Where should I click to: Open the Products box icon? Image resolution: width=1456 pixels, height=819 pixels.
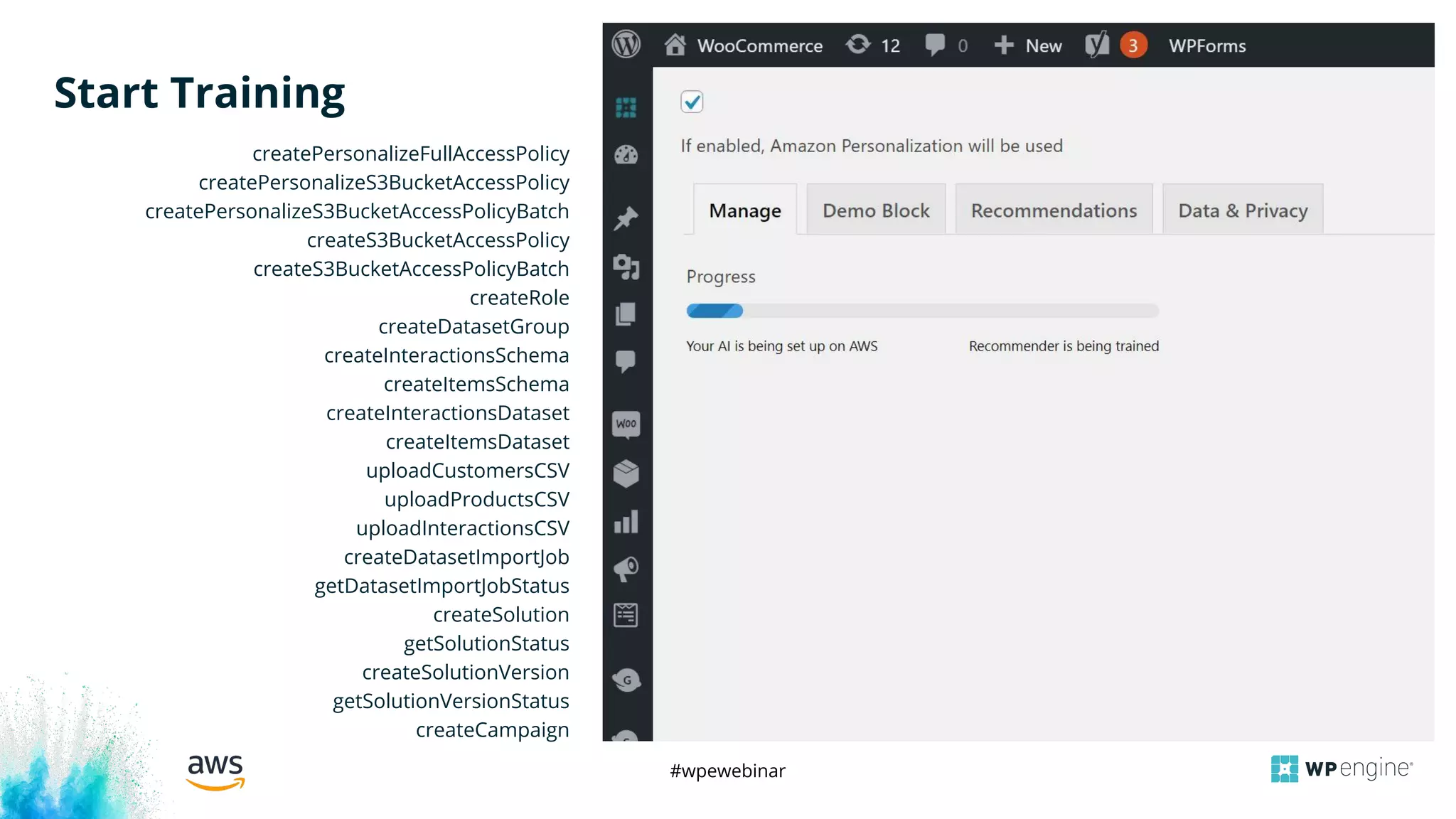click(626, 473)
